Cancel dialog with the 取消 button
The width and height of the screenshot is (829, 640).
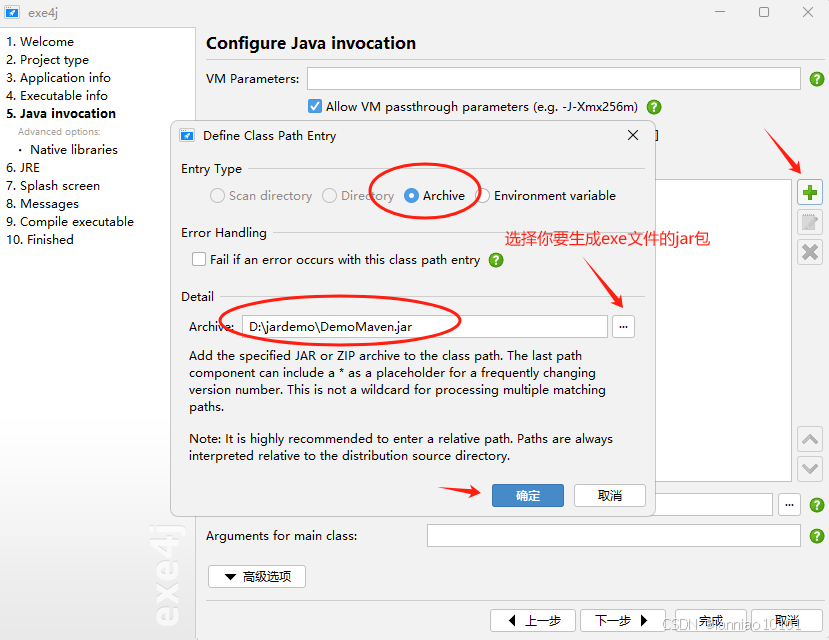click(610, 496)
